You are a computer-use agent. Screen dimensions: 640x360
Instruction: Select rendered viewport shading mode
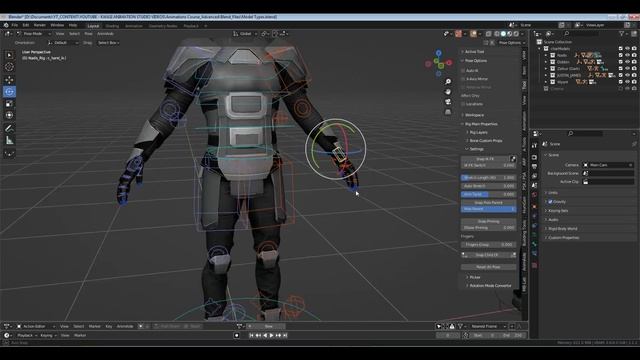(x=516, y=34)
